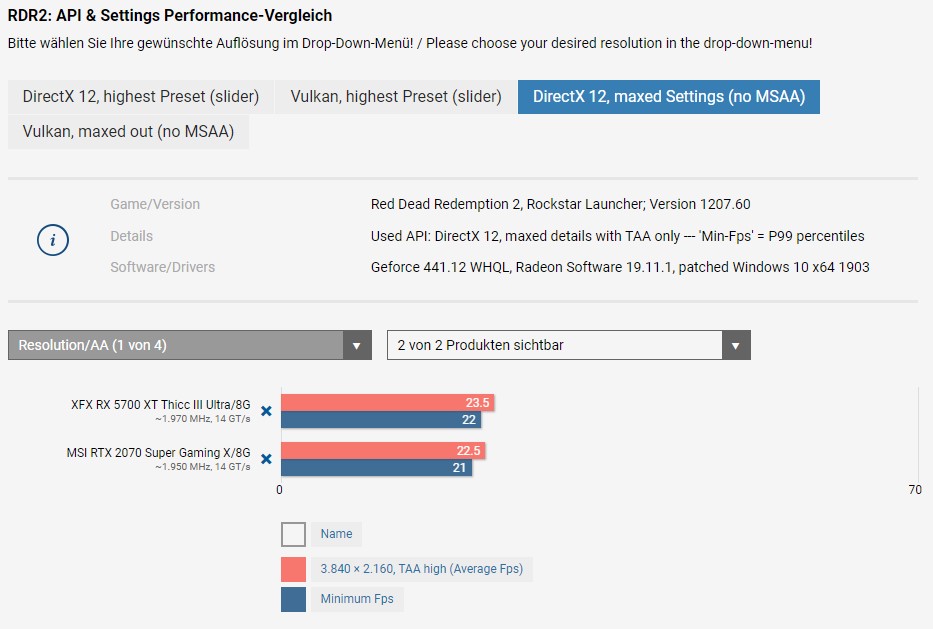This screenshot has width=933, height=629.
Task: Switch to Vulkan, highest Preset tab
Action: [396, 97]
